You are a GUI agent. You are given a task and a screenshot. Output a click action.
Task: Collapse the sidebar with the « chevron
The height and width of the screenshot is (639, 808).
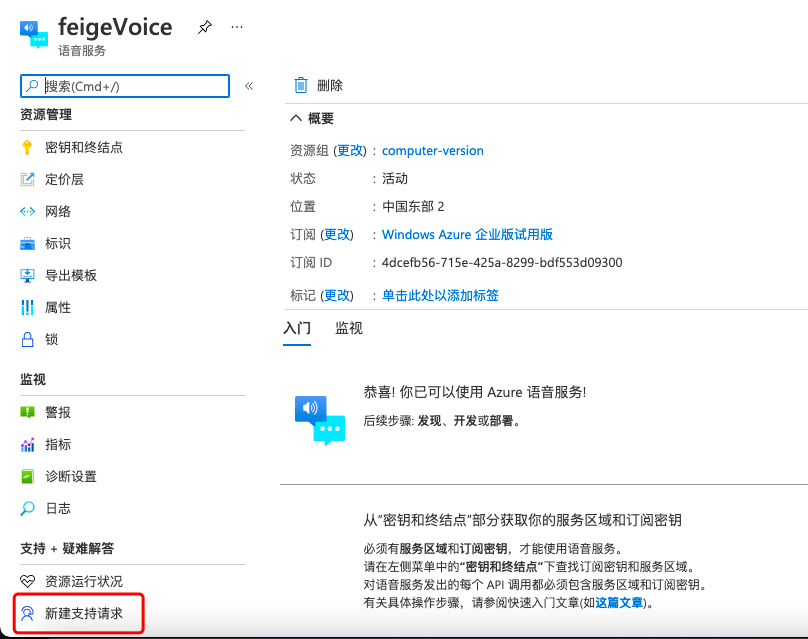coord(249,86)
